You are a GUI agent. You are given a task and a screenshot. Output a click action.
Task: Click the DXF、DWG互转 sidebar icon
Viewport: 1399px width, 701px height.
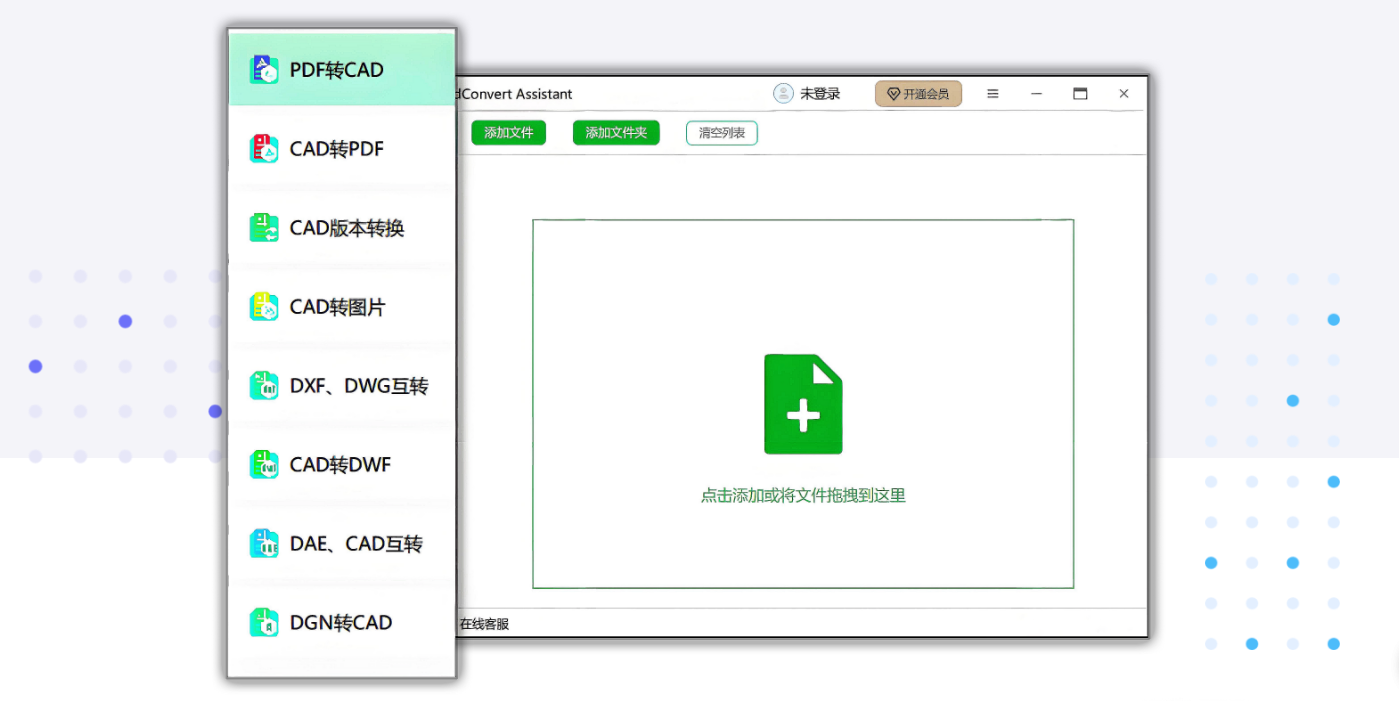(264, 386)
